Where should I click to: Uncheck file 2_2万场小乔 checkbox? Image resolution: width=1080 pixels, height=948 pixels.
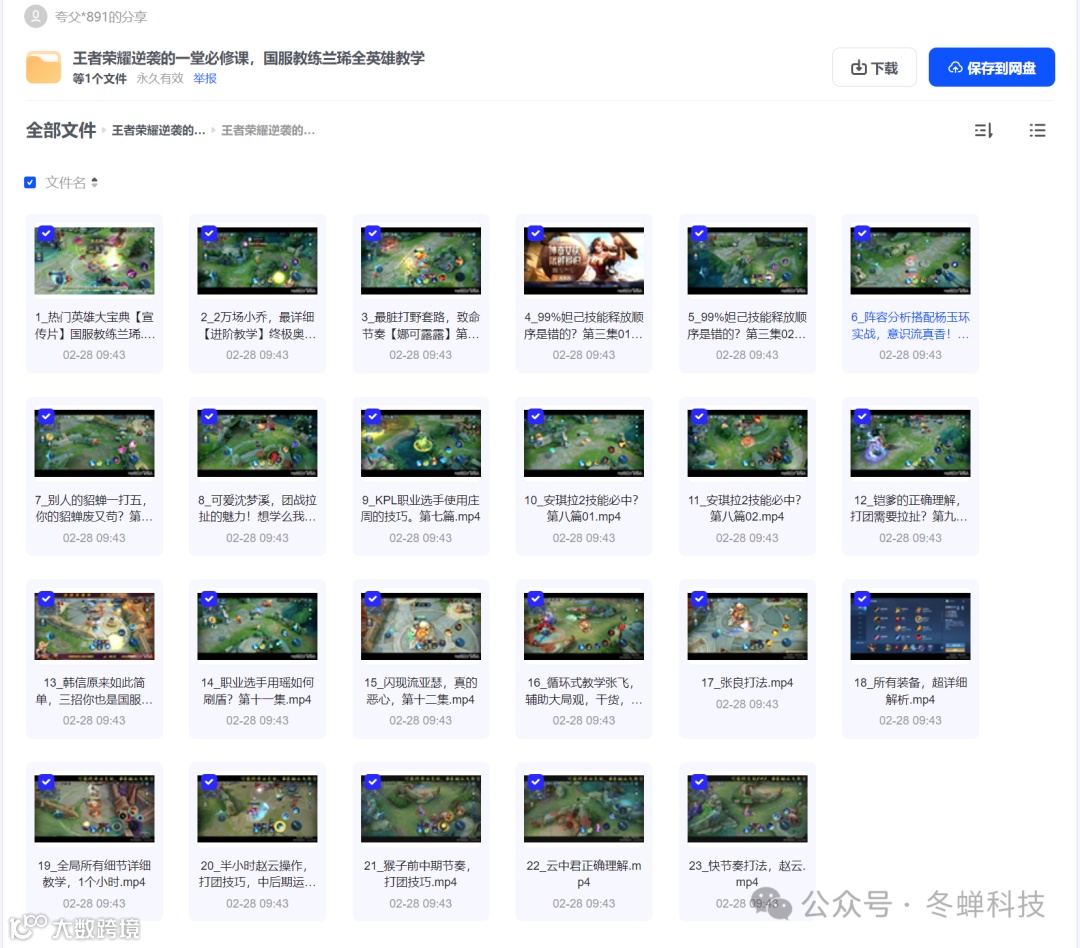point(209,234)
